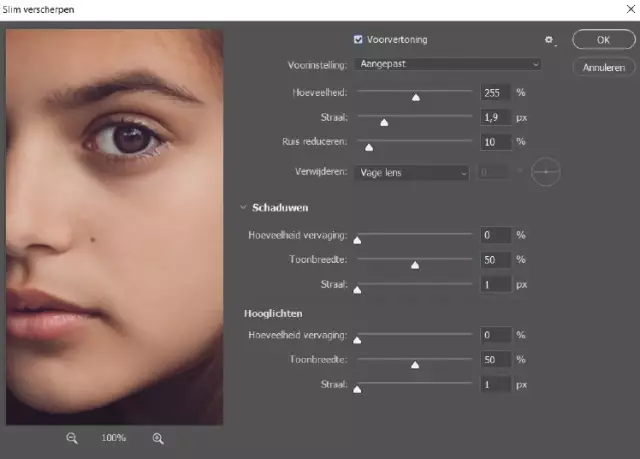Screen dimensions: 640x459
Task: Open the Voorinstelling dropdown
Action: click(447, 64)
